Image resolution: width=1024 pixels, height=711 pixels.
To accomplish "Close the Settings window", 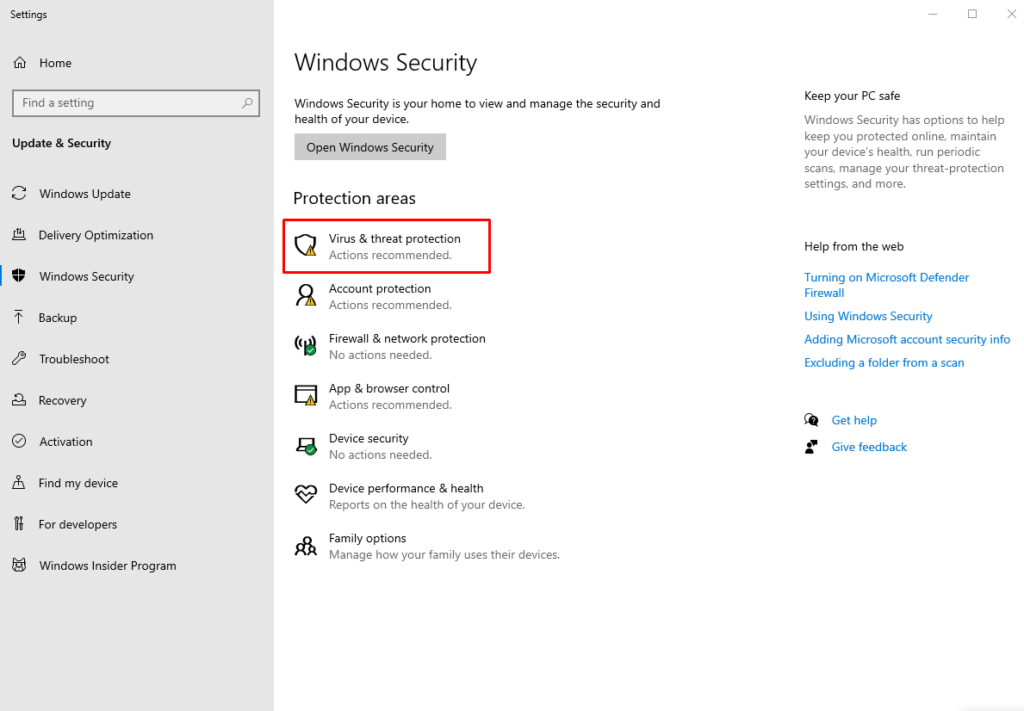I will point(1011,14).
